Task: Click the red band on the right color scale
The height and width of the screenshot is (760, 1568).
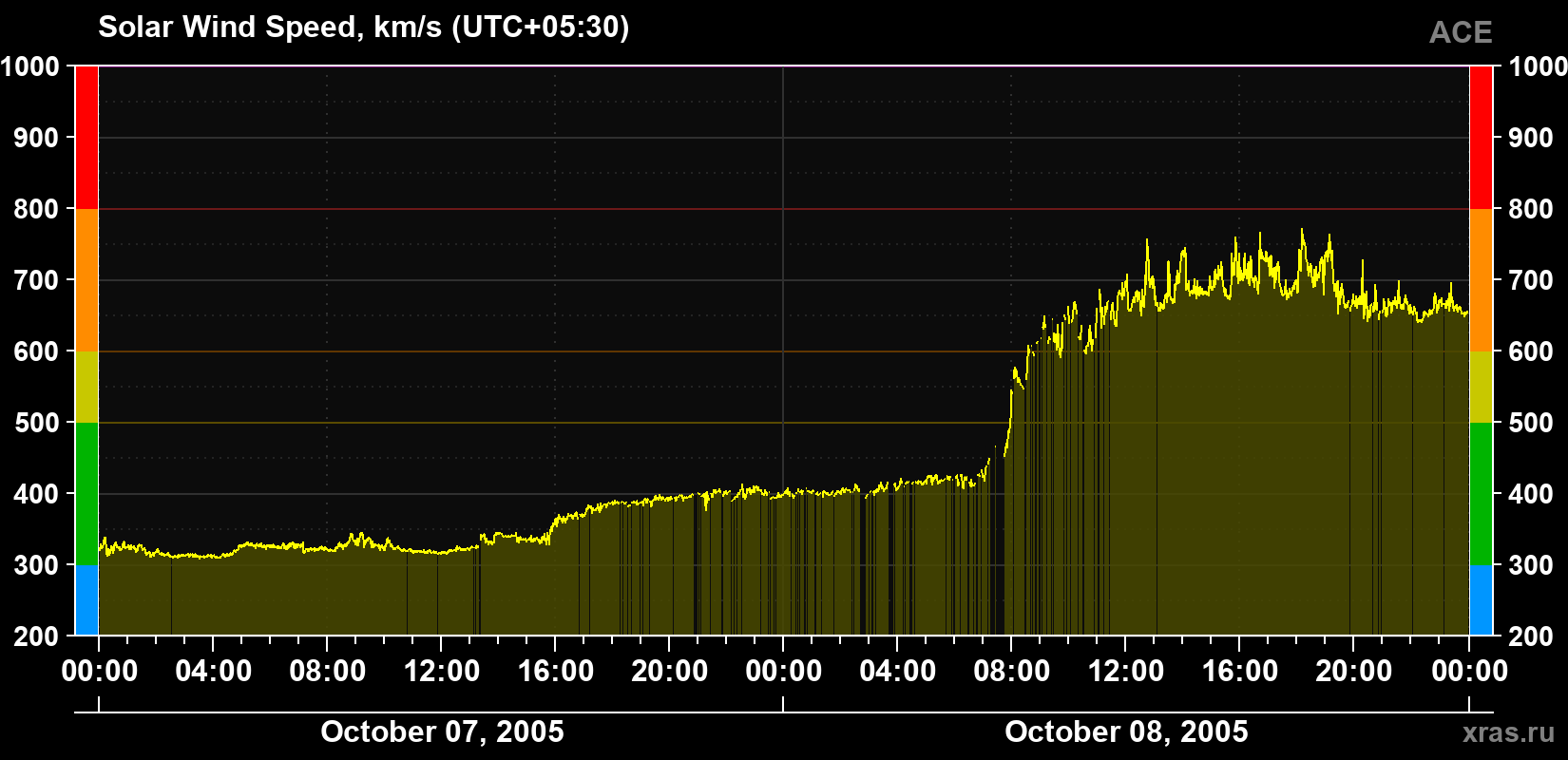Action: (1481, 138)
